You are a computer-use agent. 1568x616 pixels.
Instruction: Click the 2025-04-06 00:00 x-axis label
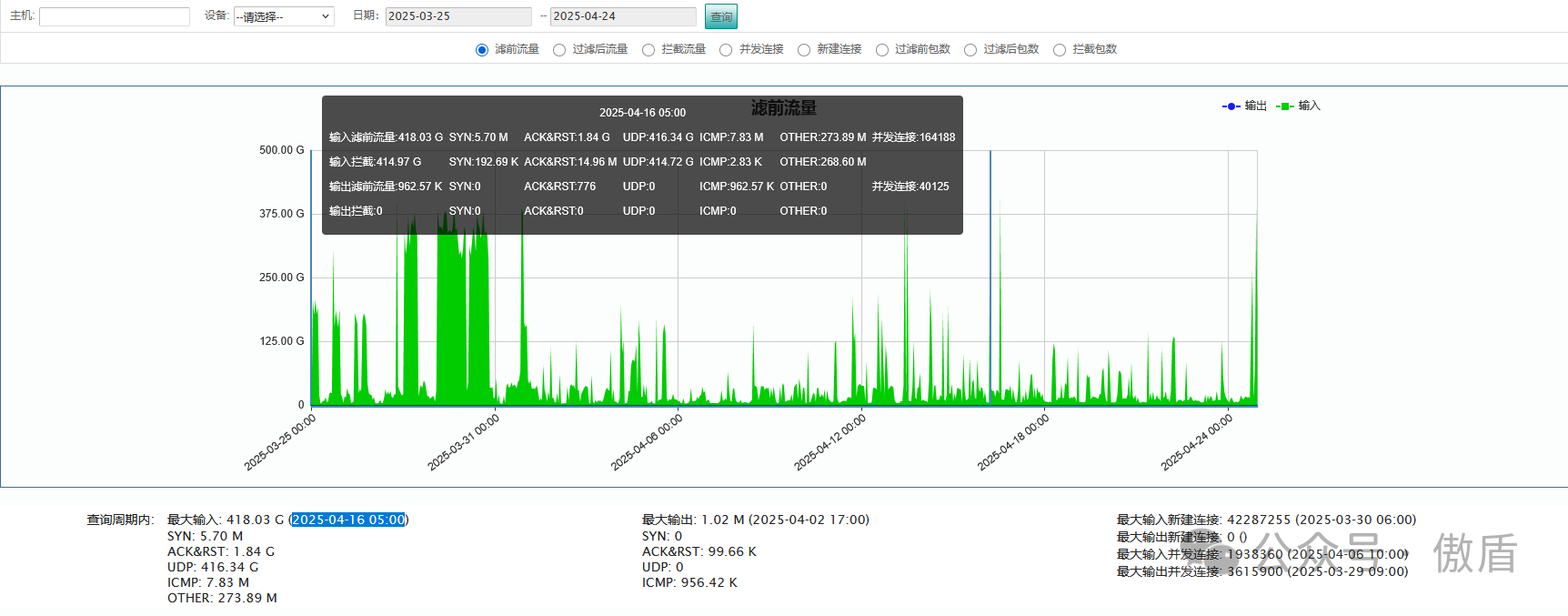coord(647,442)
